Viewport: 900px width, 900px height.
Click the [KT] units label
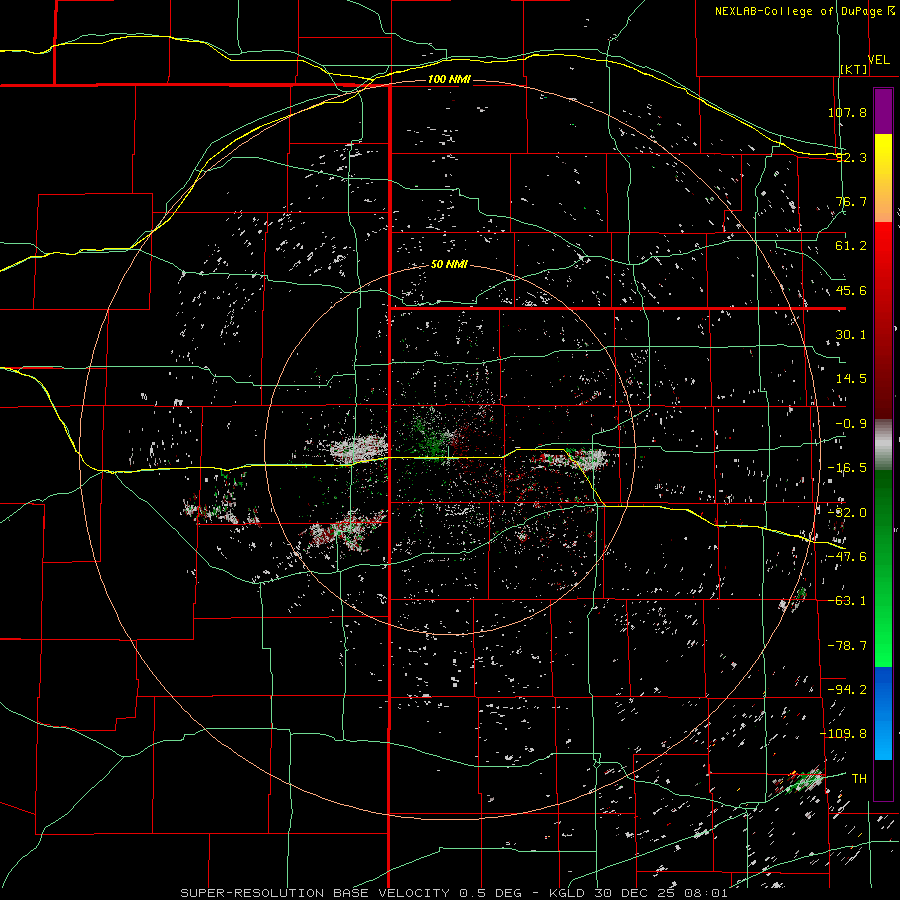(x=854, y=69)
